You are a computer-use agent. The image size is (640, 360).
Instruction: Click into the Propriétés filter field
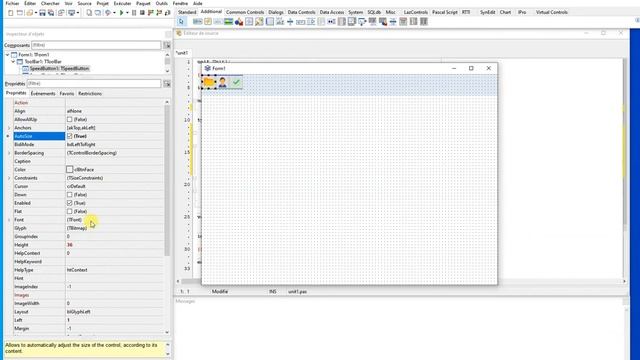tap(94, 84)
